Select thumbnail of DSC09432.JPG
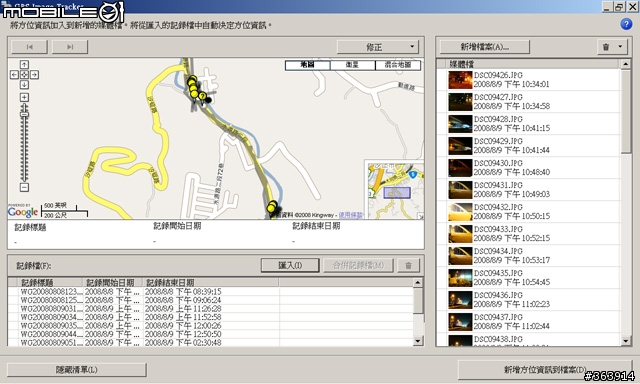 pos(460,212)
